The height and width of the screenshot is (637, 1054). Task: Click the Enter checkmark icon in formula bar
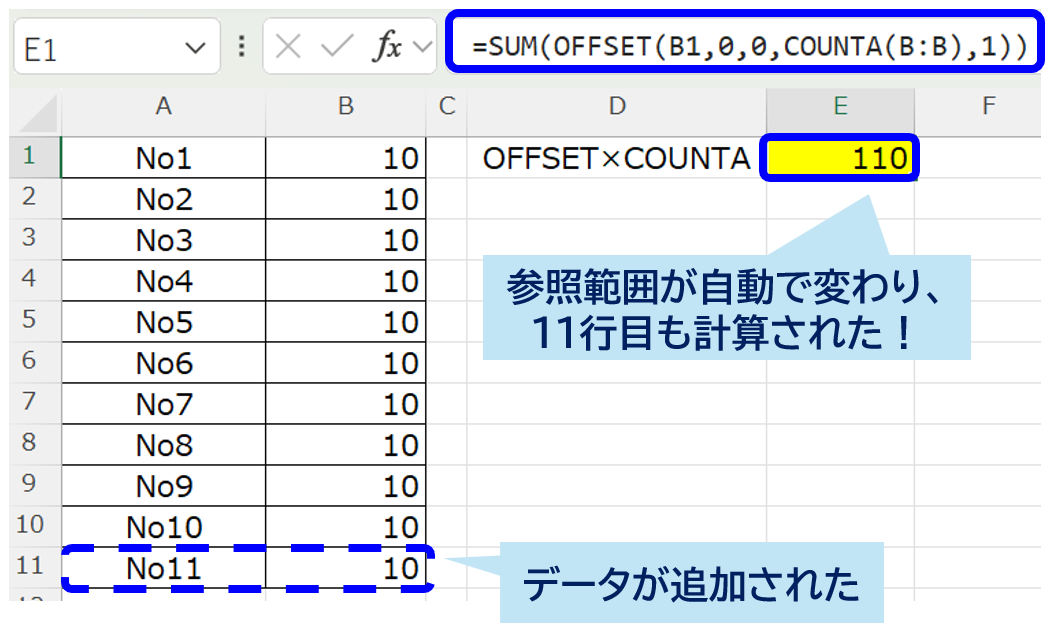coord(337,48)
